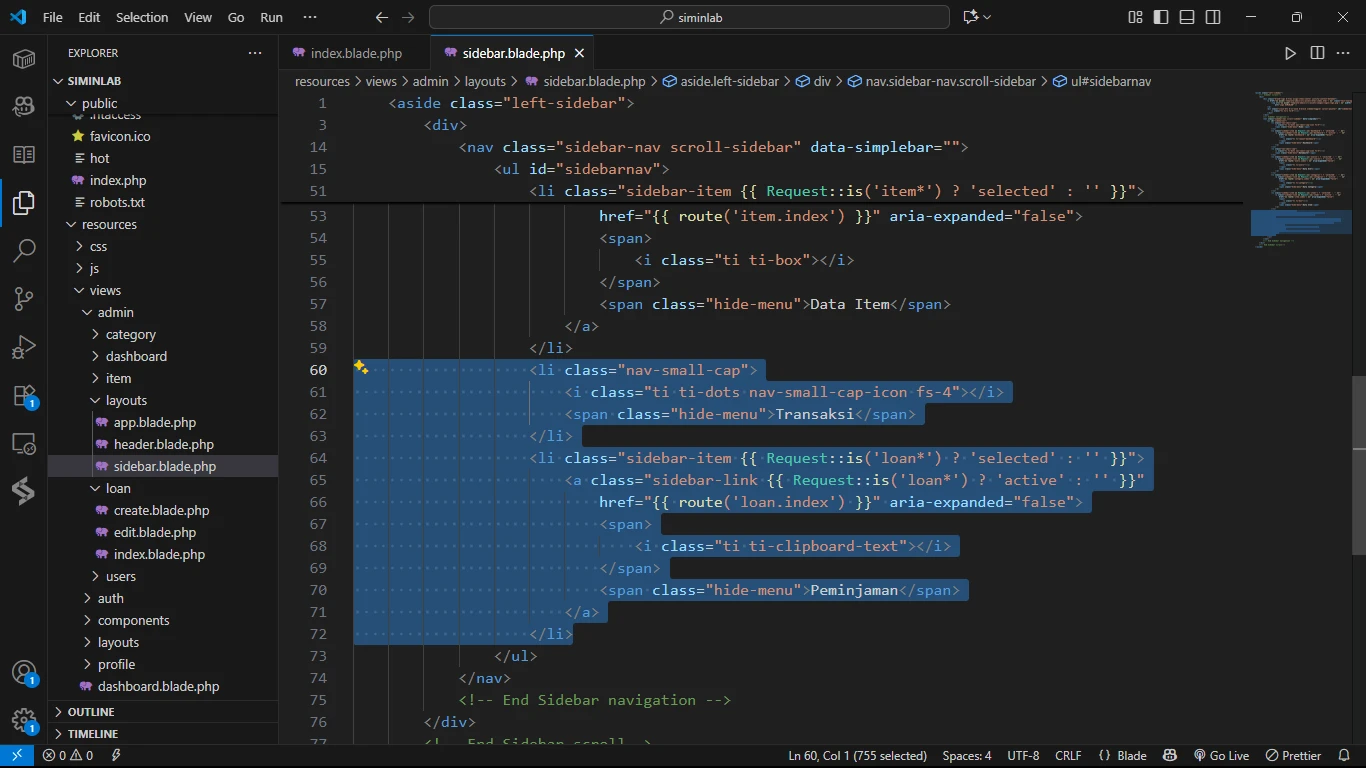Switch to the index.blade.php tab
The image size is (1366, 768).
(355, 53)
